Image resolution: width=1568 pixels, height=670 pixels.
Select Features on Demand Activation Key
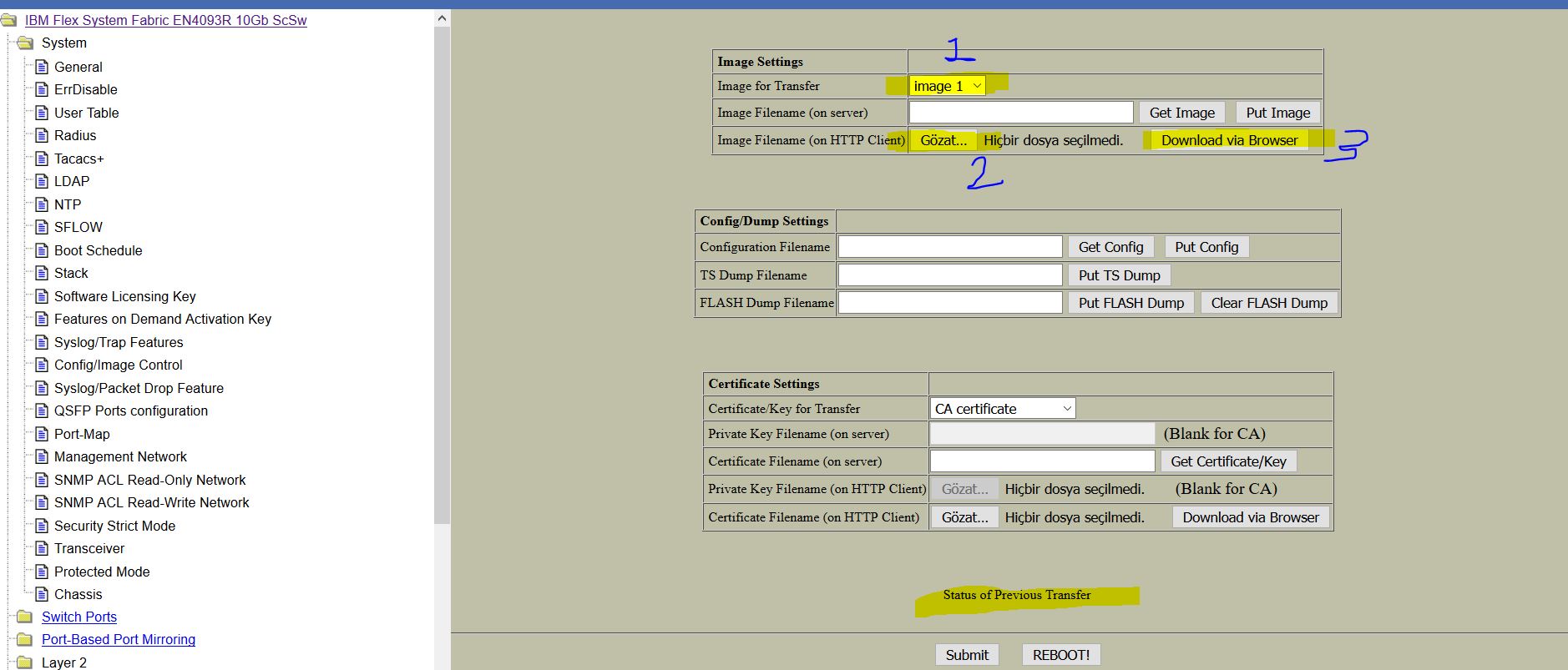click(163, 319)
